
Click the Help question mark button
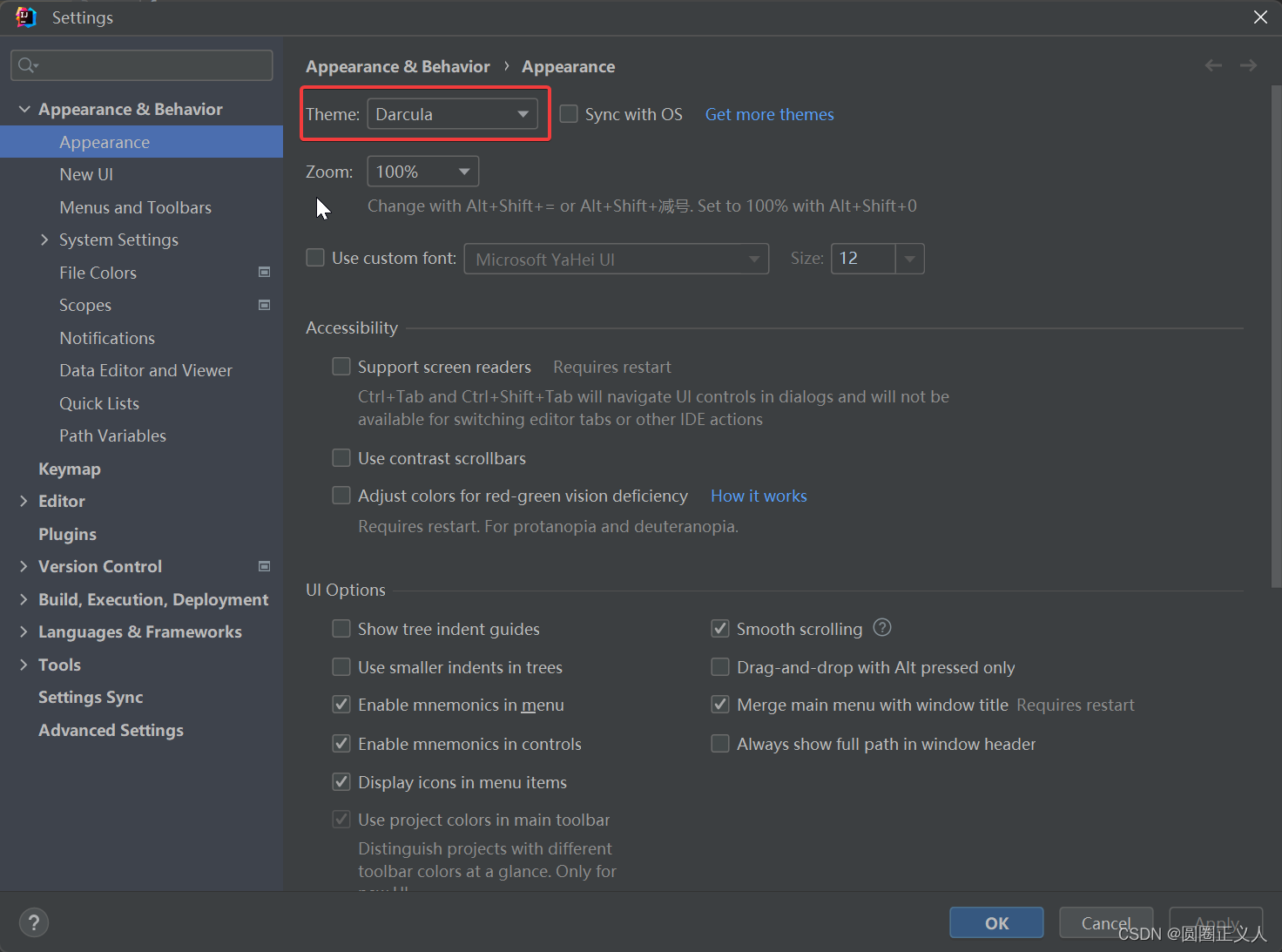tap(34, 922)
